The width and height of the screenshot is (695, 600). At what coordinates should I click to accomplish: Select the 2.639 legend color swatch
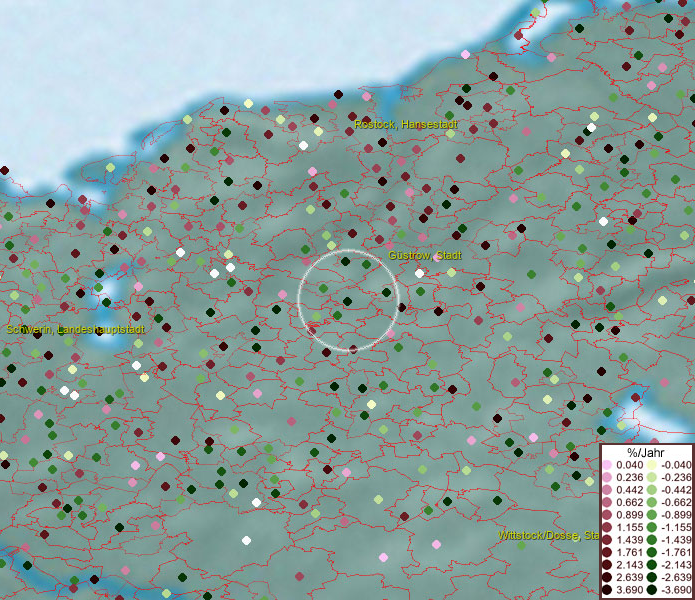[607, 577]
